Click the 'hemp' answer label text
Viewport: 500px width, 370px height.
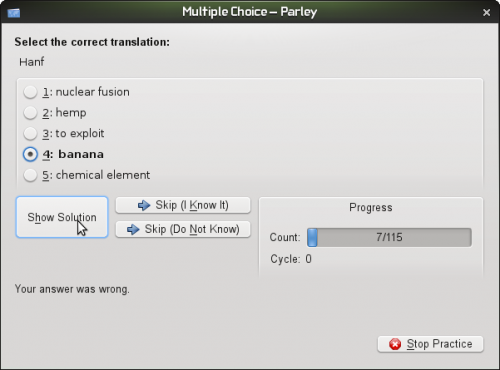pyautogui.click(x=71, y=113)
